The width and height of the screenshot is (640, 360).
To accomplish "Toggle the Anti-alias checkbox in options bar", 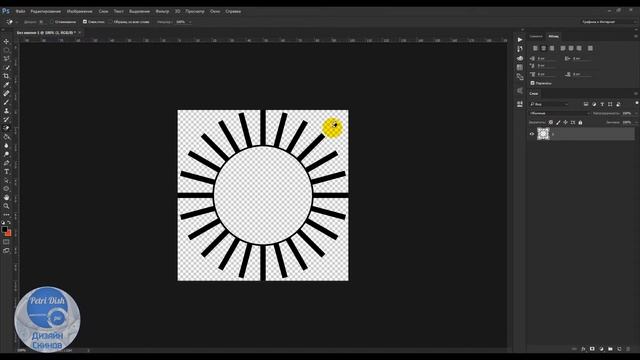I will click(52, 22).
